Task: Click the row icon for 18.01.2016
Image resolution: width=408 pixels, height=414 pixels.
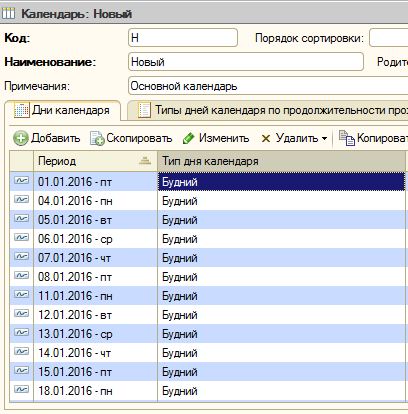Action: click(22, 390)
